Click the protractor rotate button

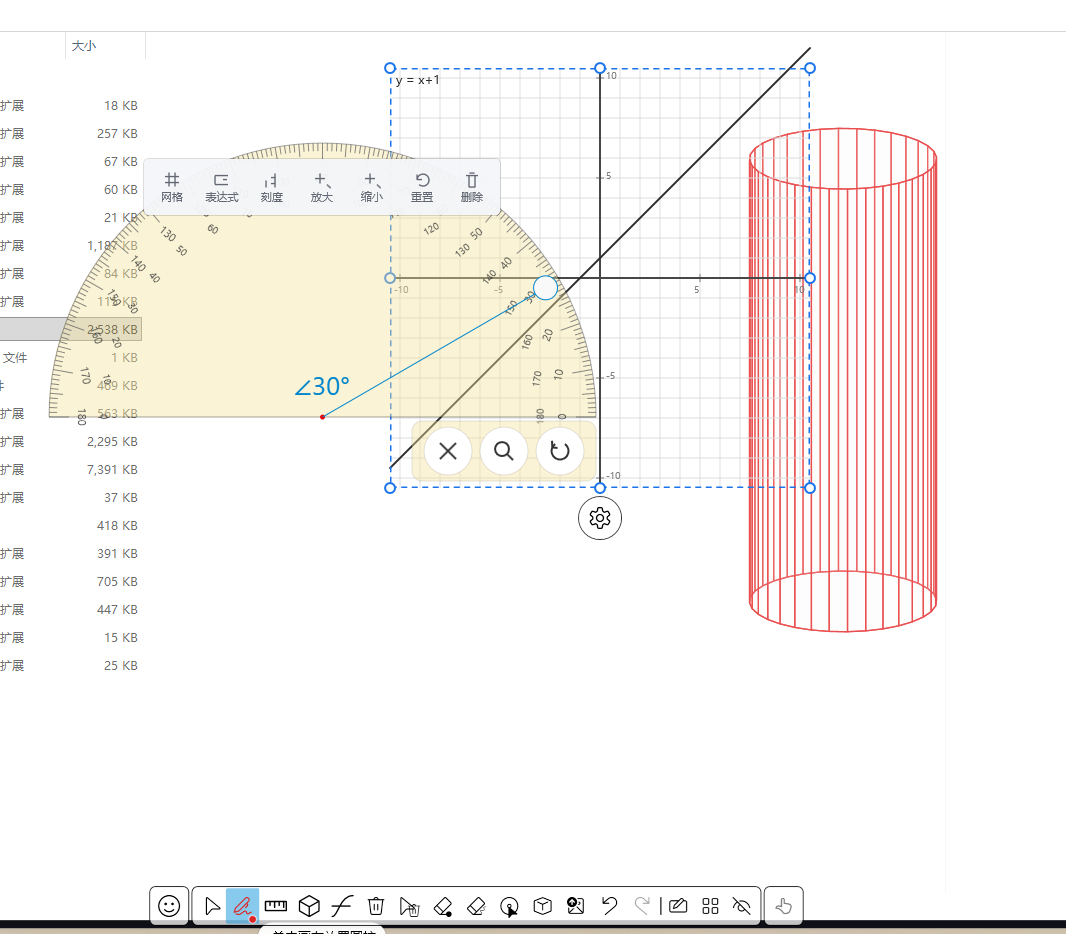(560, 451)
